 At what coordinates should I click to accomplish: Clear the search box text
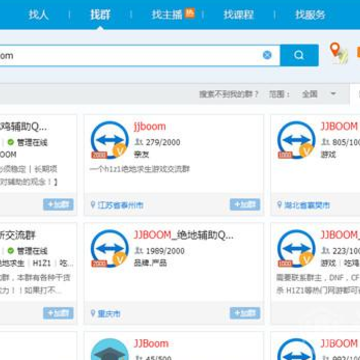coord(267,55)
